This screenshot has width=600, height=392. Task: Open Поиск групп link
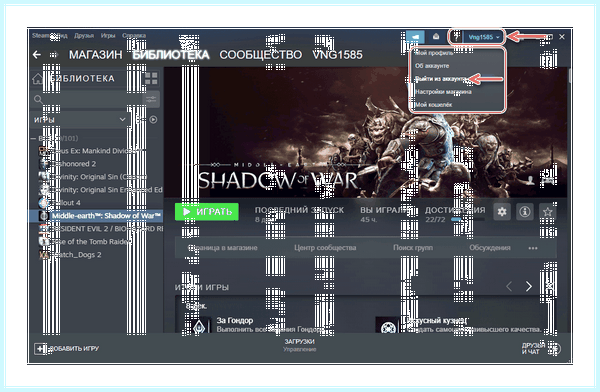click(413, 248)
